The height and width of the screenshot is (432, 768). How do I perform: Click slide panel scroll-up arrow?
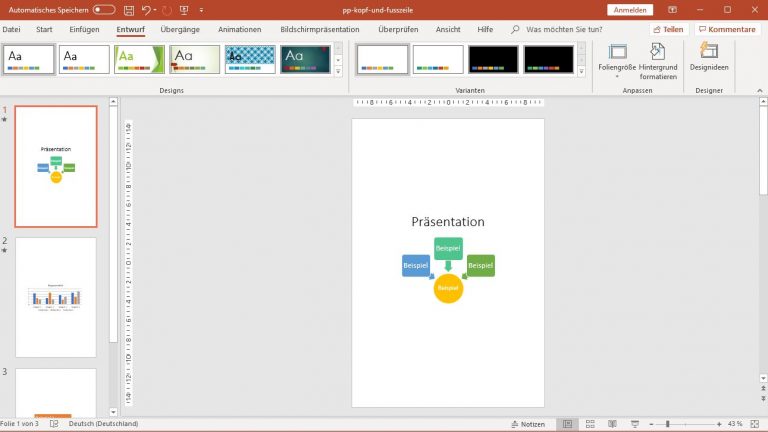pos(113,101)
